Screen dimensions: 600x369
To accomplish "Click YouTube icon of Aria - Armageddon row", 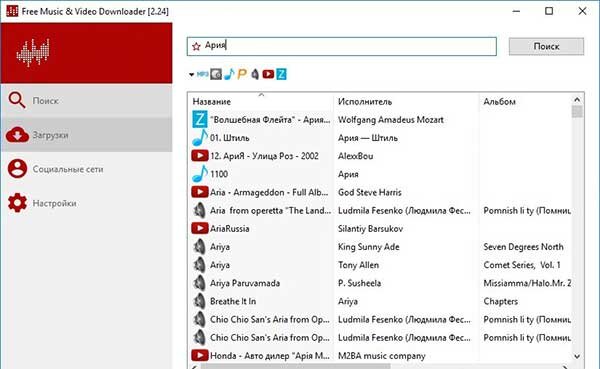I will click(x=199, y=192).
